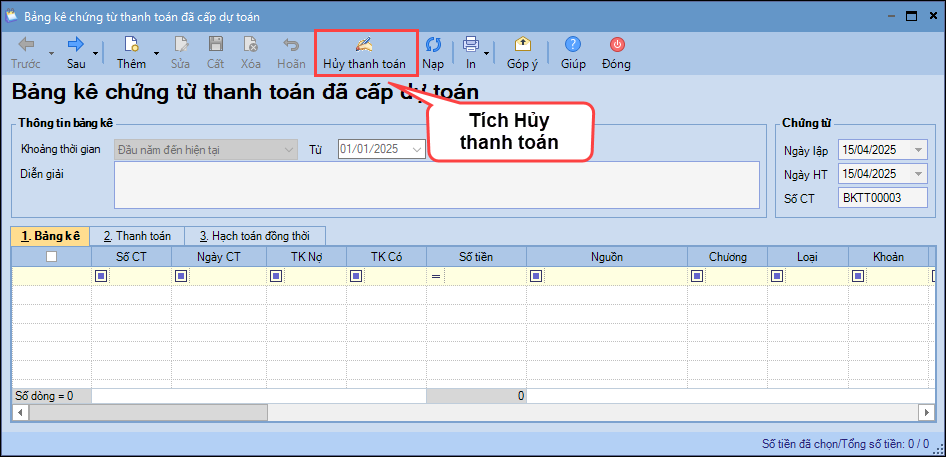Open the Ngày lập date dropdown
This screenshot has width=946, height=457.
point(919,150)
